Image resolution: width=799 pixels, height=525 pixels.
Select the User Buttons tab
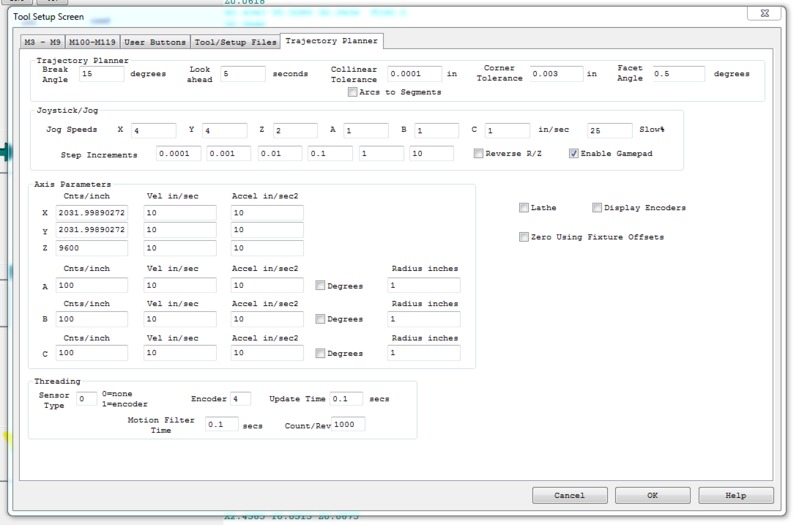(154, 41)
